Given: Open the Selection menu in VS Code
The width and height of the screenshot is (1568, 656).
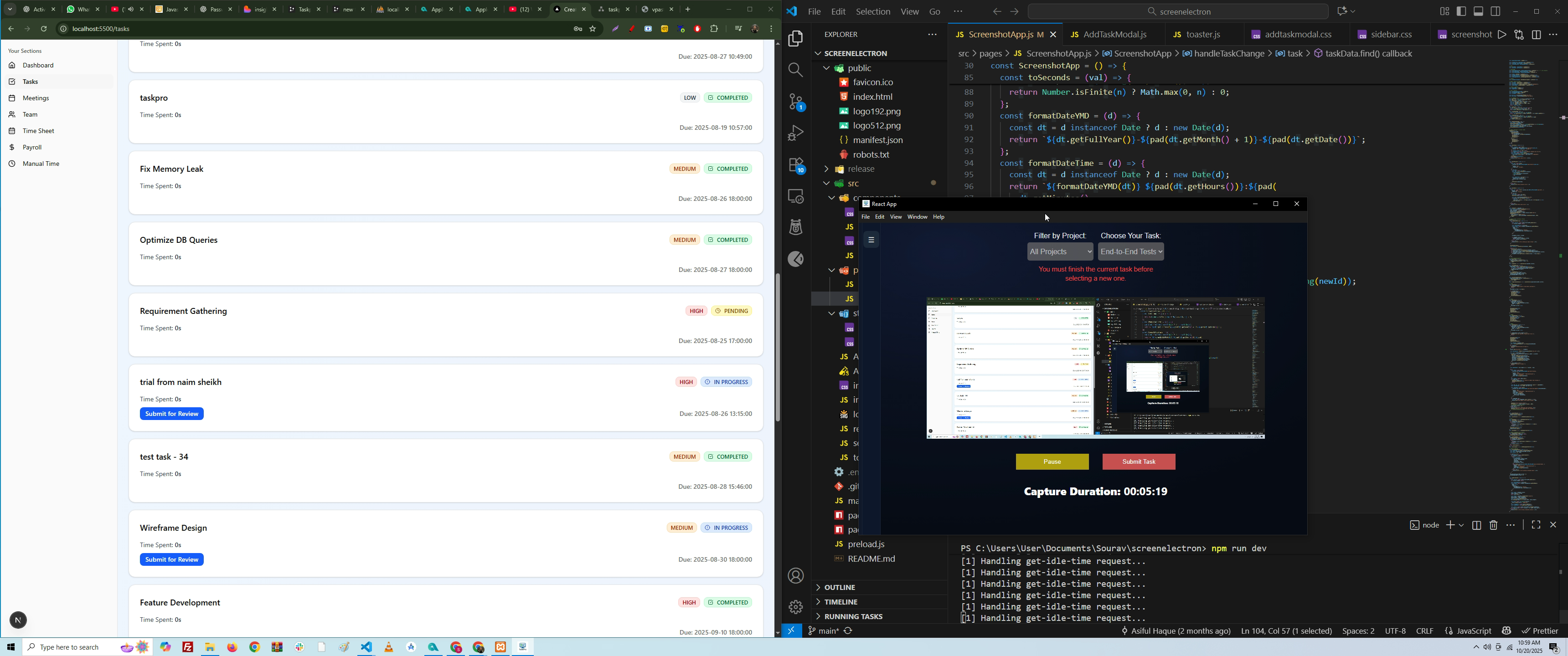Looking at the screenshot, I should click(873, 11).
